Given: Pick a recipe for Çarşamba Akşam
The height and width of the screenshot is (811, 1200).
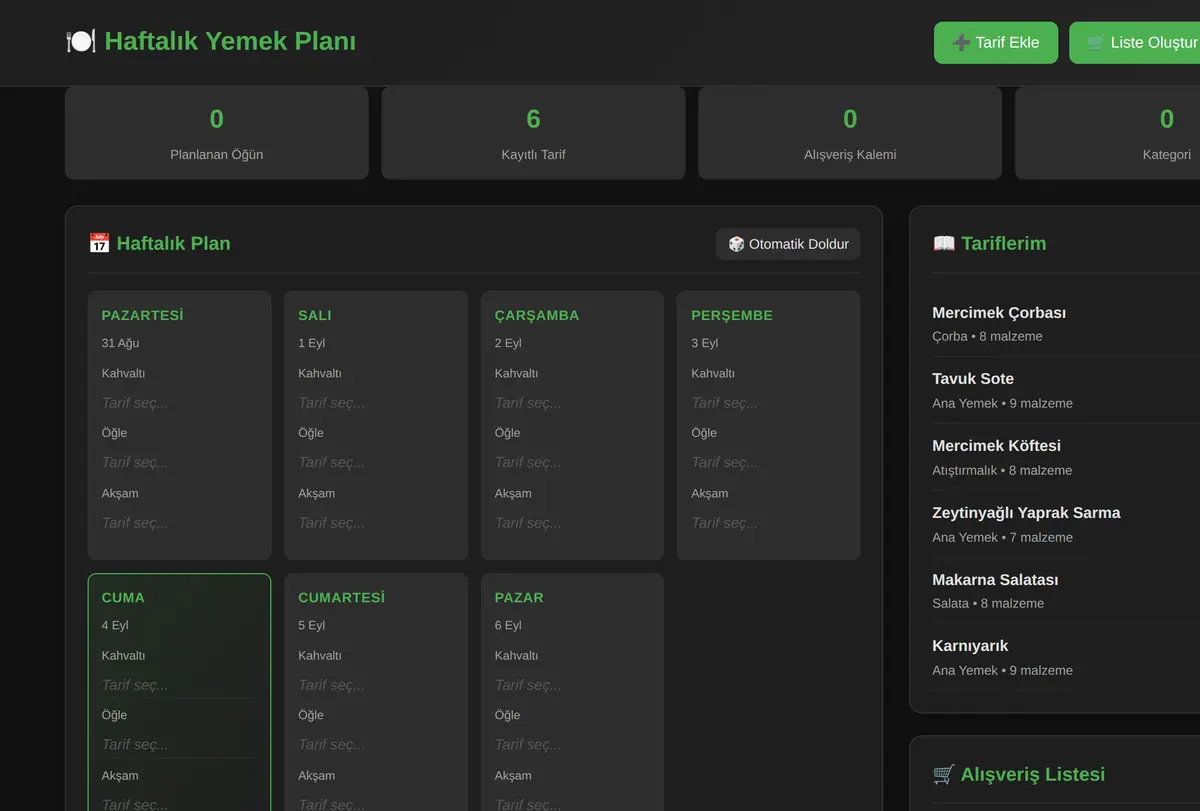Looking at the screenshot, I should point(572,522).
